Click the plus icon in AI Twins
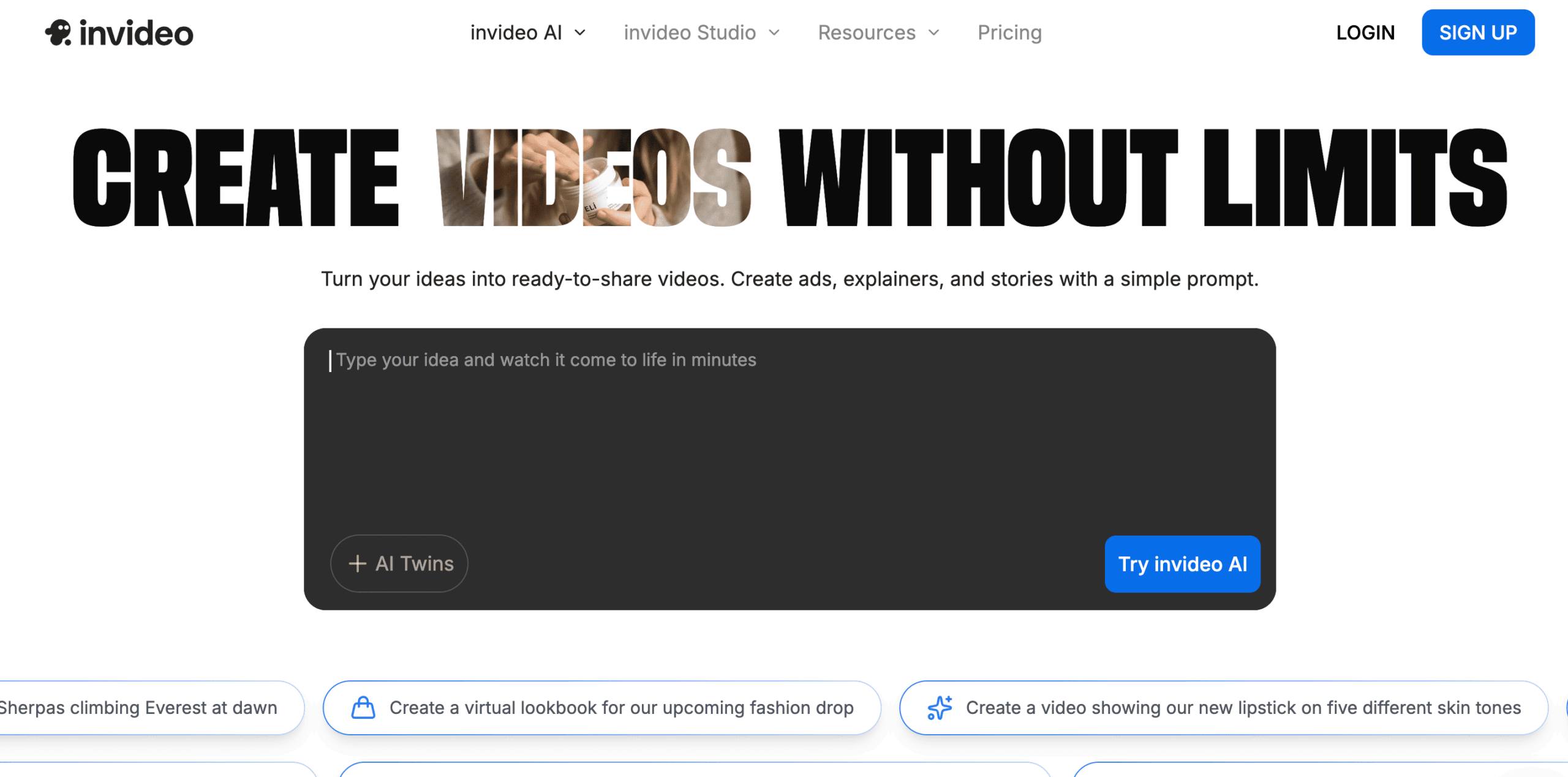1568x777 pixels. tap(358, 564)
